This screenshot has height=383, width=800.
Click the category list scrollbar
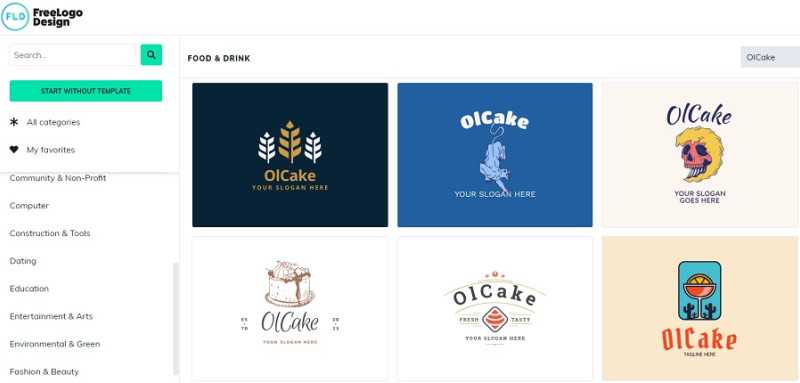(176, 318)
